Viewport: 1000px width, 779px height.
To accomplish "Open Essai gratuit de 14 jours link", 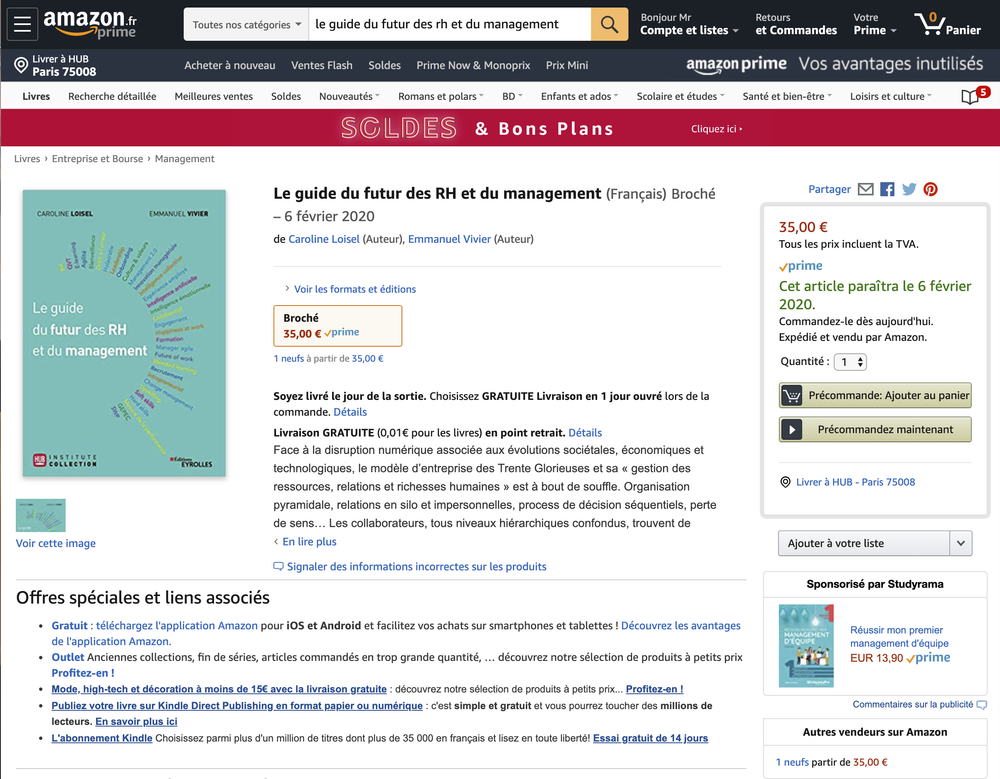I will (651, 738).
